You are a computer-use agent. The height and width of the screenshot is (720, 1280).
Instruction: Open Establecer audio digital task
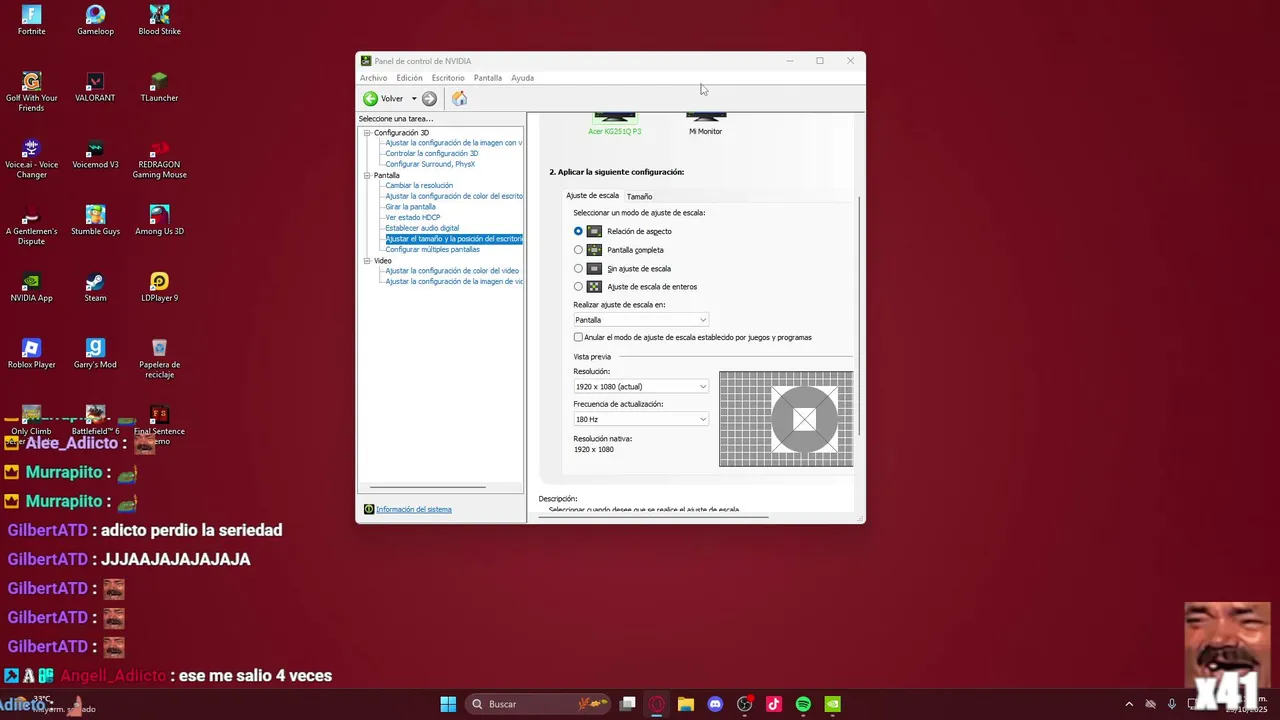tap(422, 228)
